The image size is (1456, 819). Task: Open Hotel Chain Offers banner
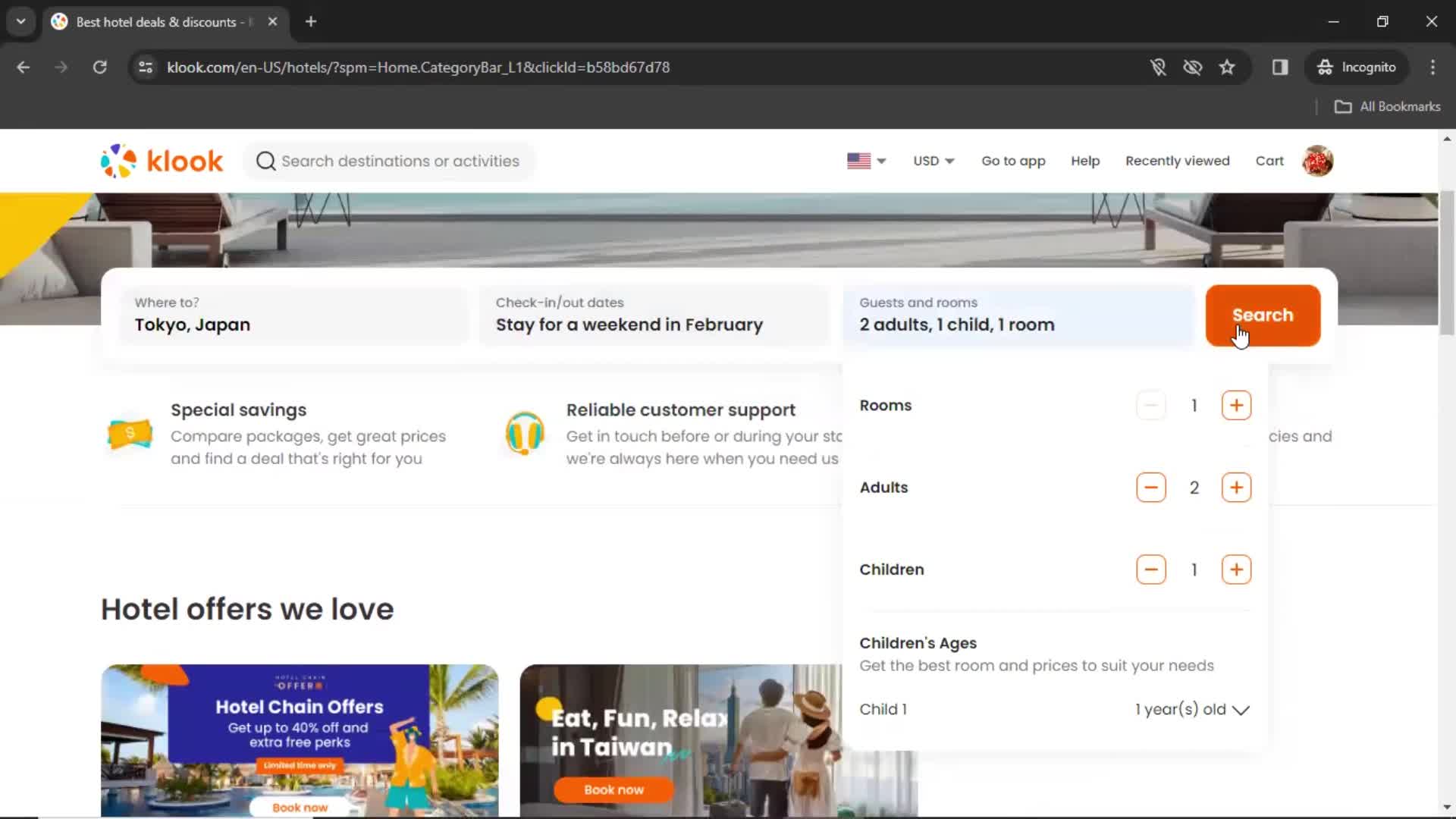[300, 740]
